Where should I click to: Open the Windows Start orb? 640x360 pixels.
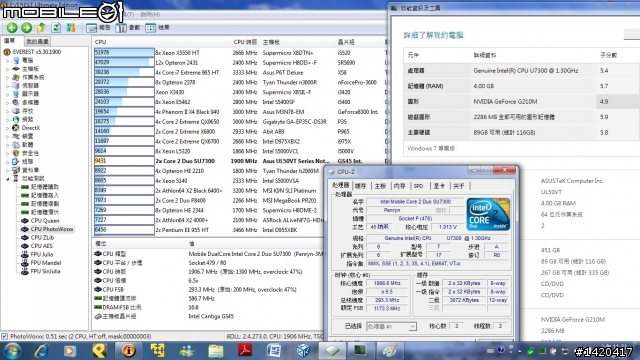(11, 351)
